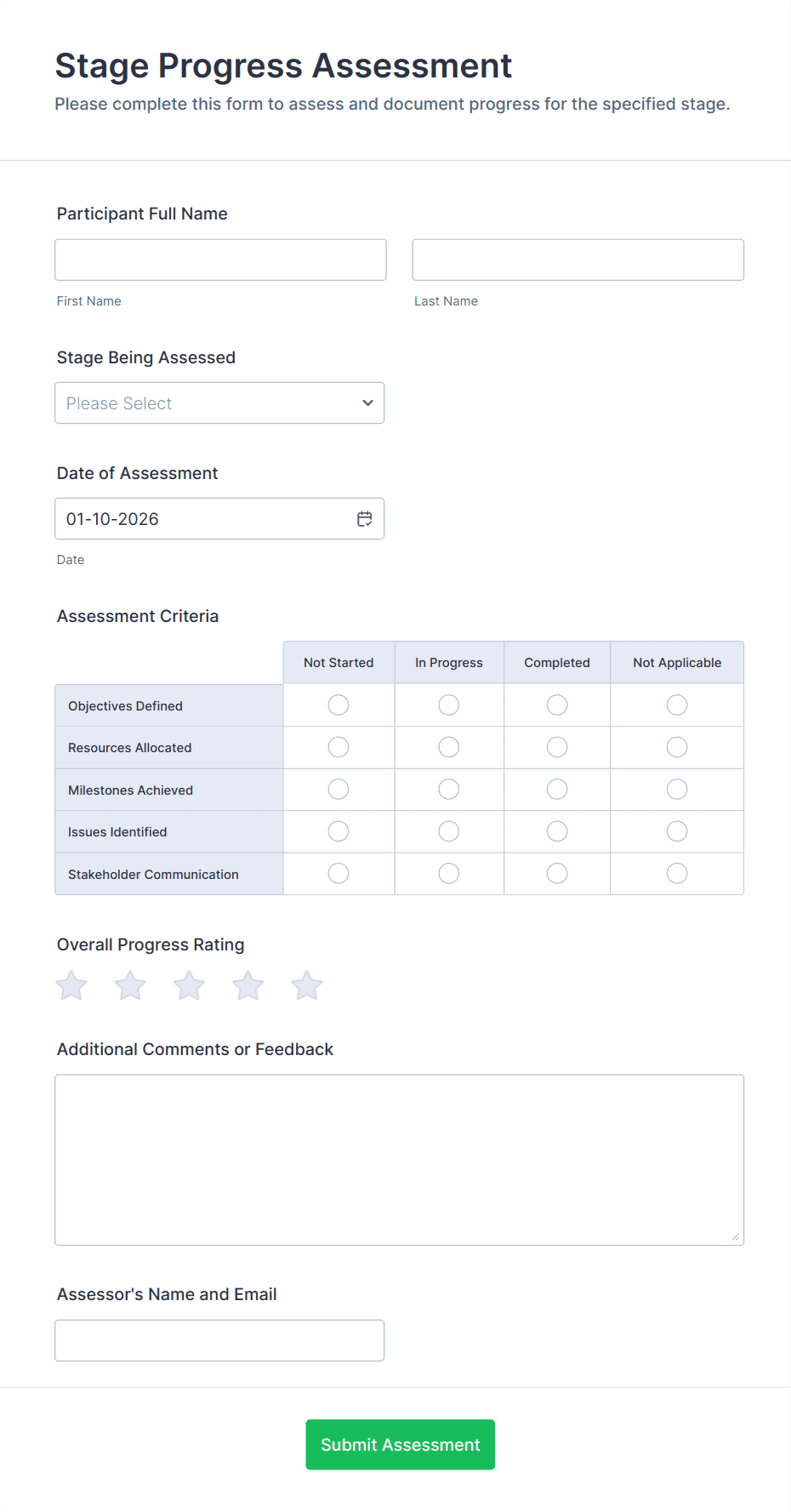The width and height of the screenshot is (791, 1512).
Task: Select the second rating star
Action: tap(130, 986)
